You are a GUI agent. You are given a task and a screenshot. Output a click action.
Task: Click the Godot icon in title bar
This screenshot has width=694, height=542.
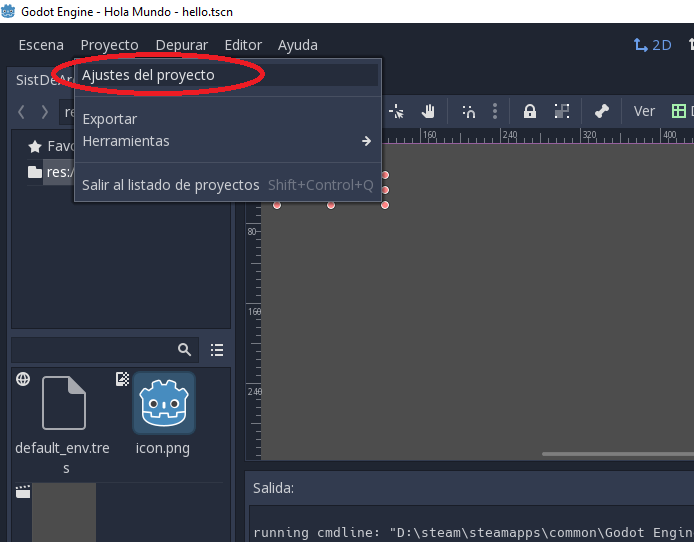coord(8,11)
